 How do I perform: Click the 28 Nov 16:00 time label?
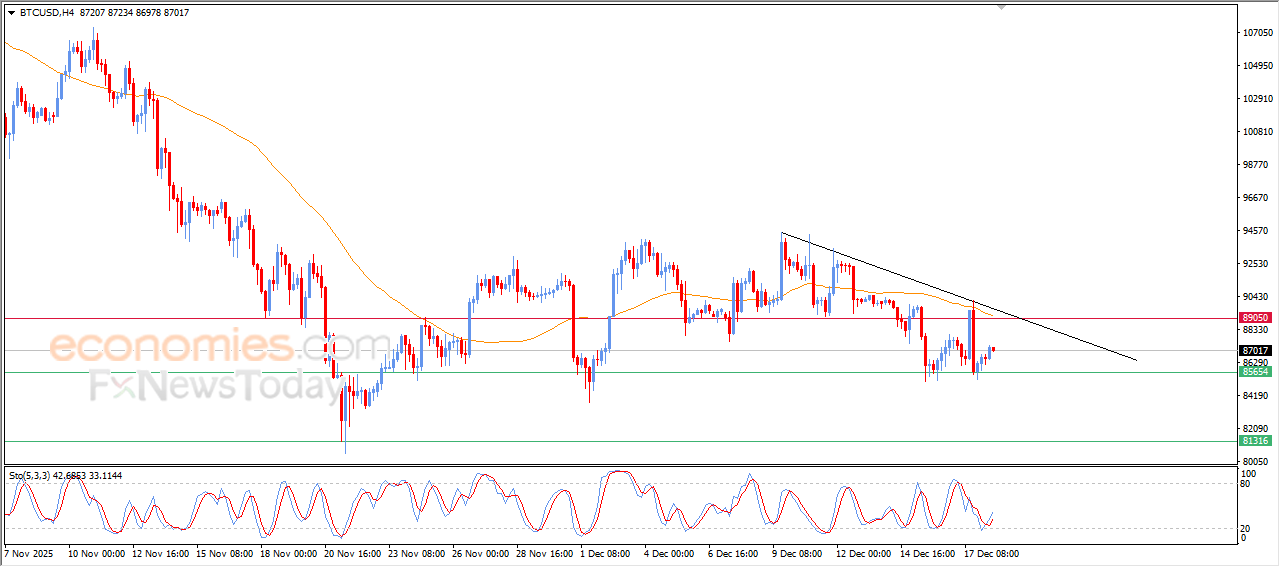click(544, 553)
